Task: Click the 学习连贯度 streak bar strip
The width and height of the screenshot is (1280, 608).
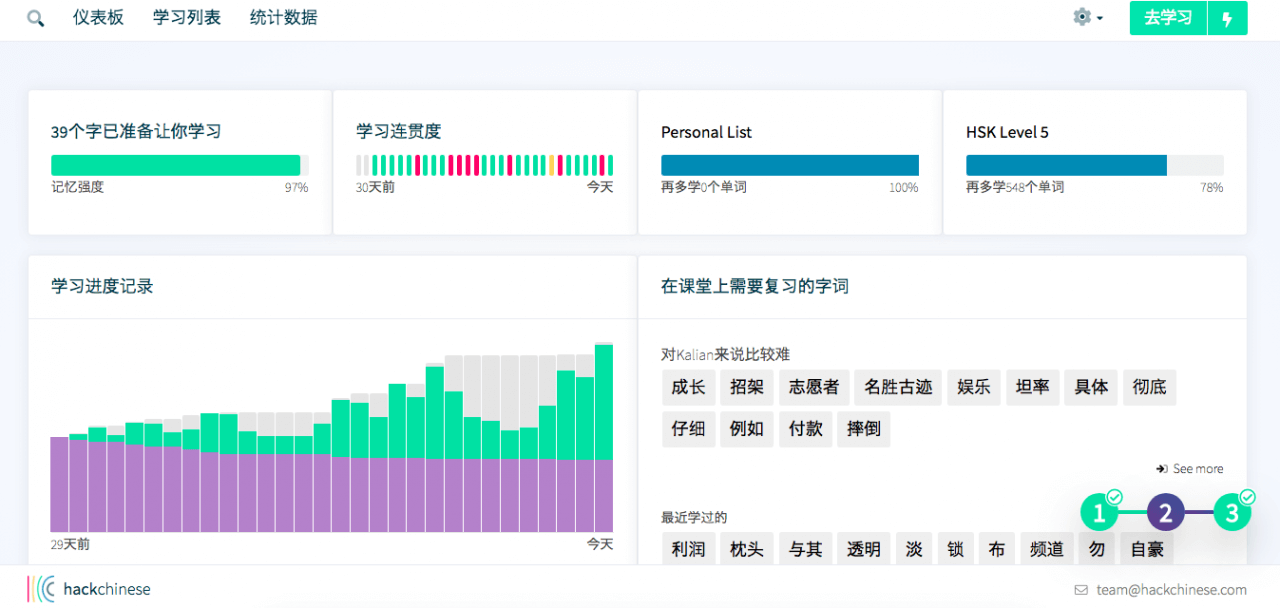Action: click(485, 165)
